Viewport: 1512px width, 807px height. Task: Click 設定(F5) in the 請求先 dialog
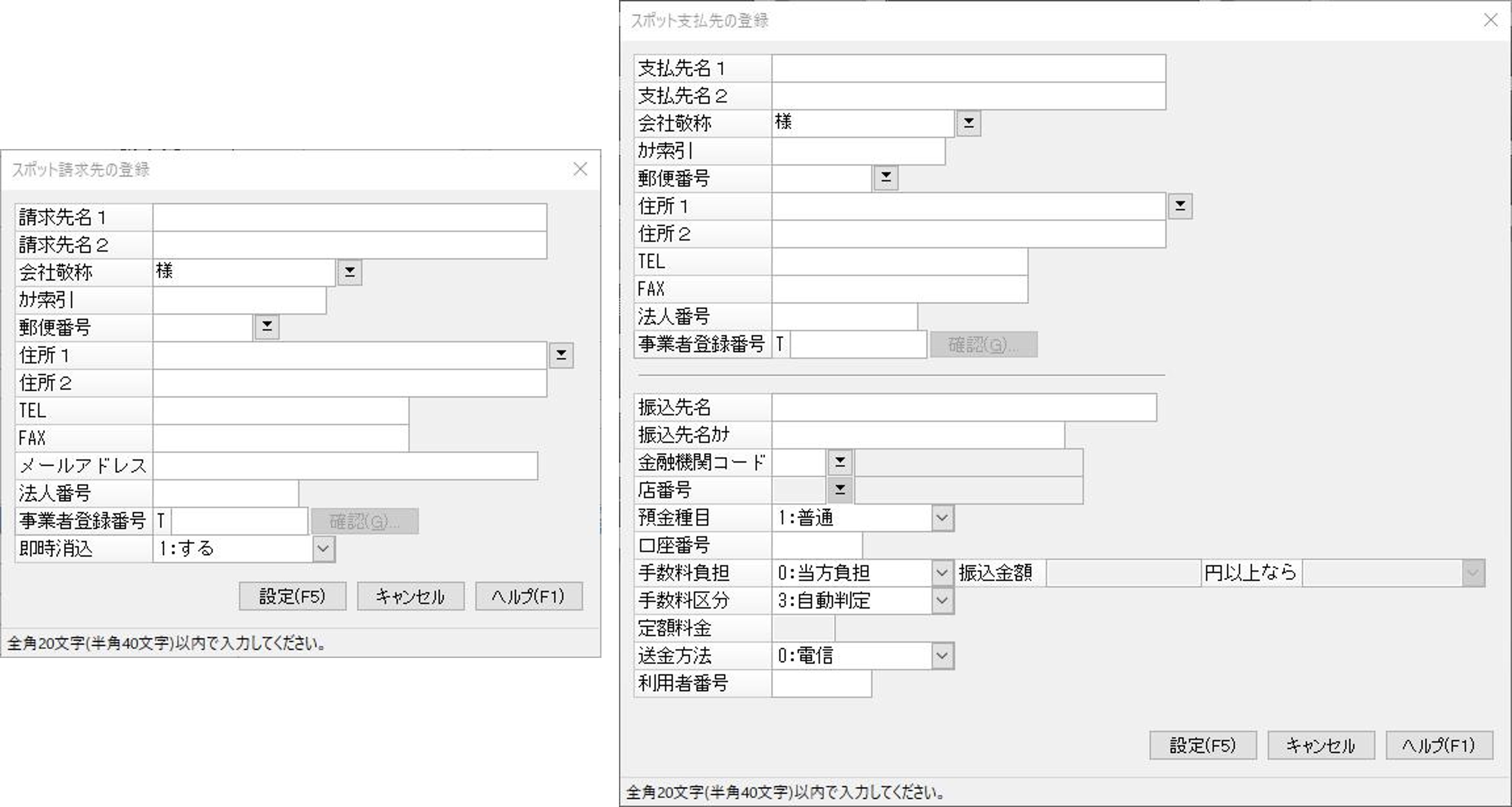click(x=292, y=597)
